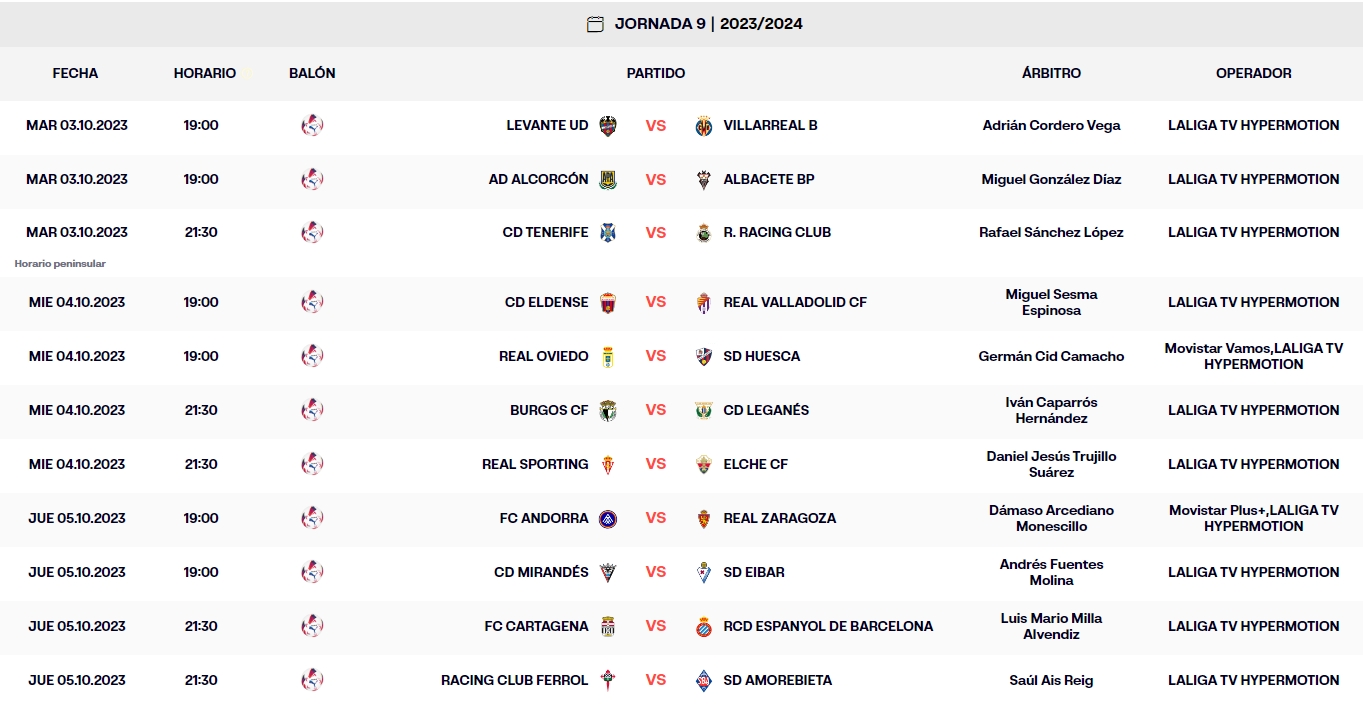1363x704 pixels.
Task: Click the Real Oviedo crest icon
Action: click(608, 357)
